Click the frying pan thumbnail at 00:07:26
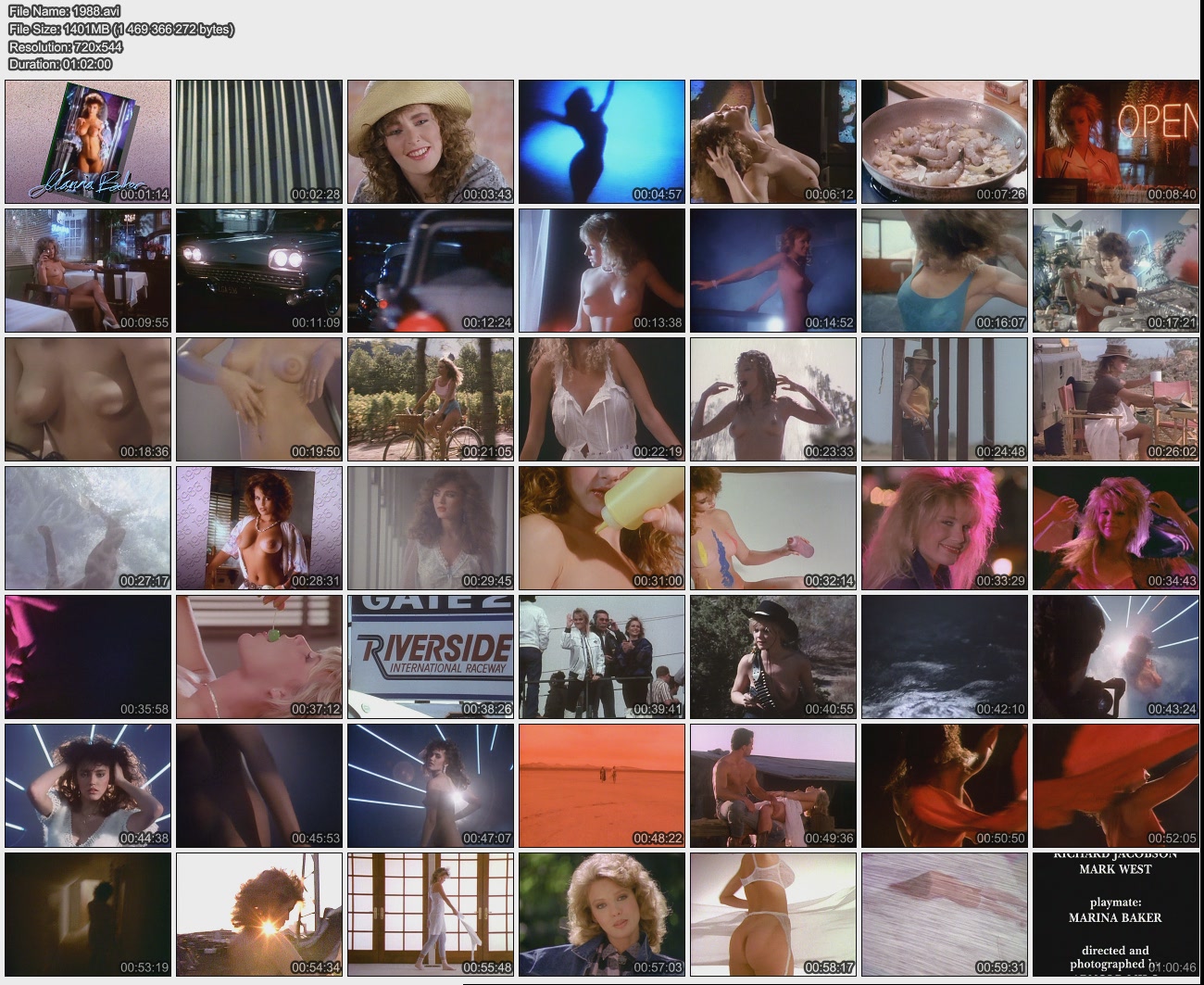 pos(945,141)
